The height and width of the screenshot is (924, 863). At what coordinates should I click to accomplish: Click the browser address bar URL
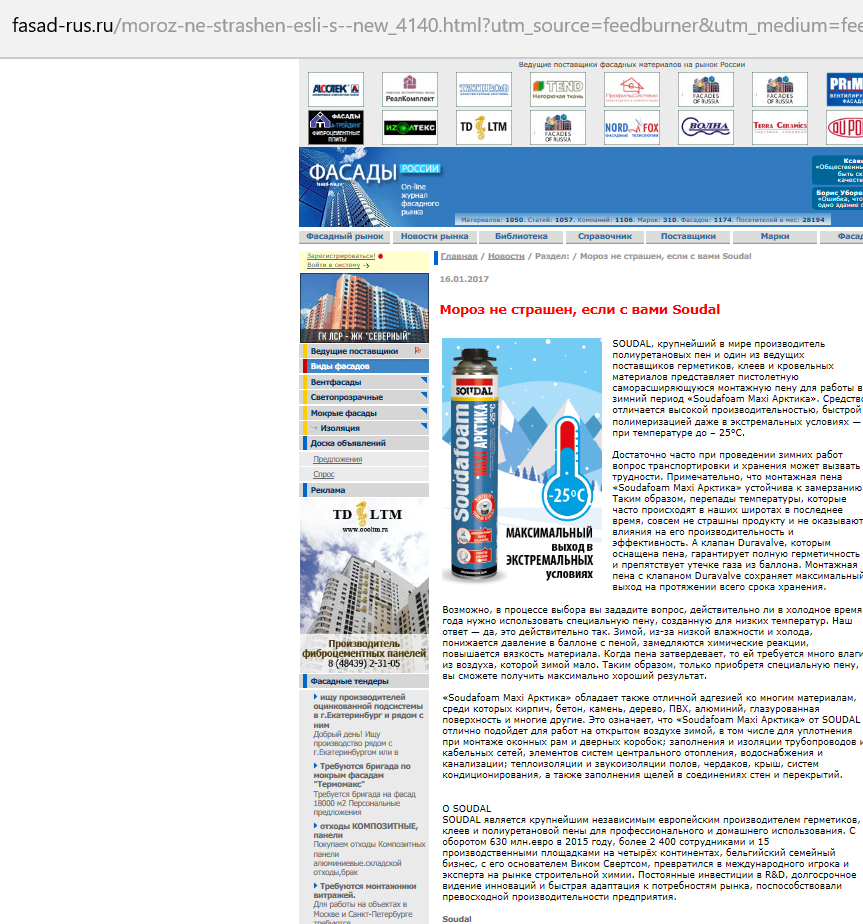[437, 26]
